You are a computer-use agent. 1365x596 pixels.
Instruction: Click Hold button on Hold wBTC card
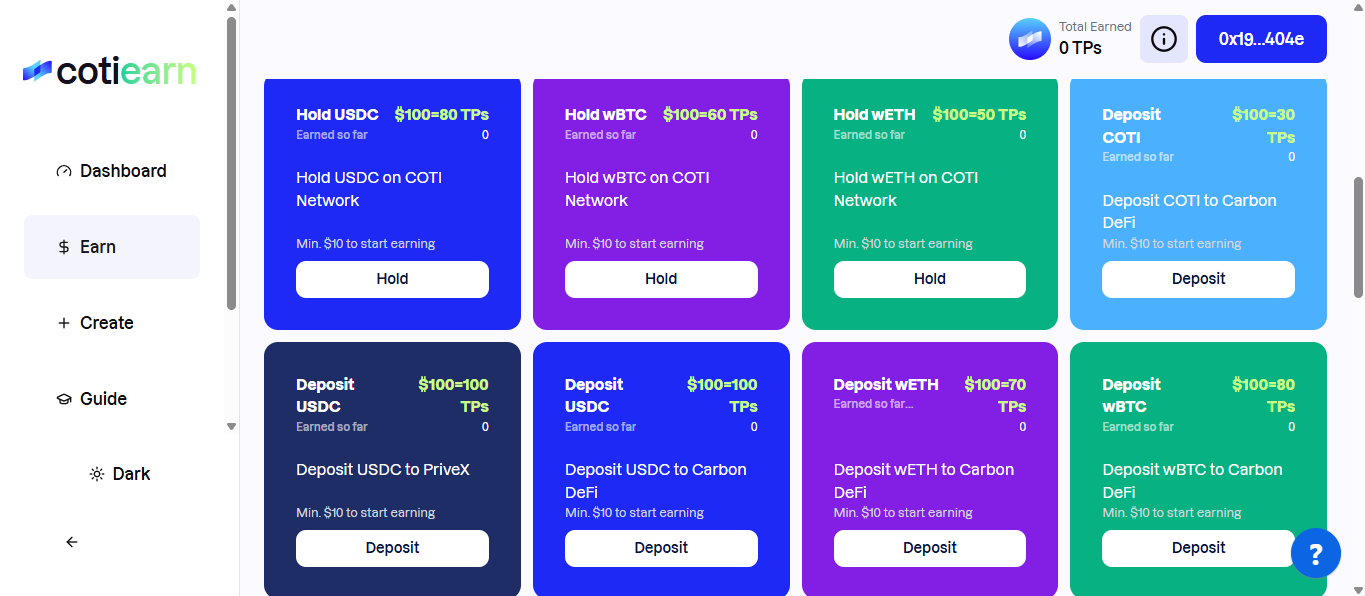[661, 279]
